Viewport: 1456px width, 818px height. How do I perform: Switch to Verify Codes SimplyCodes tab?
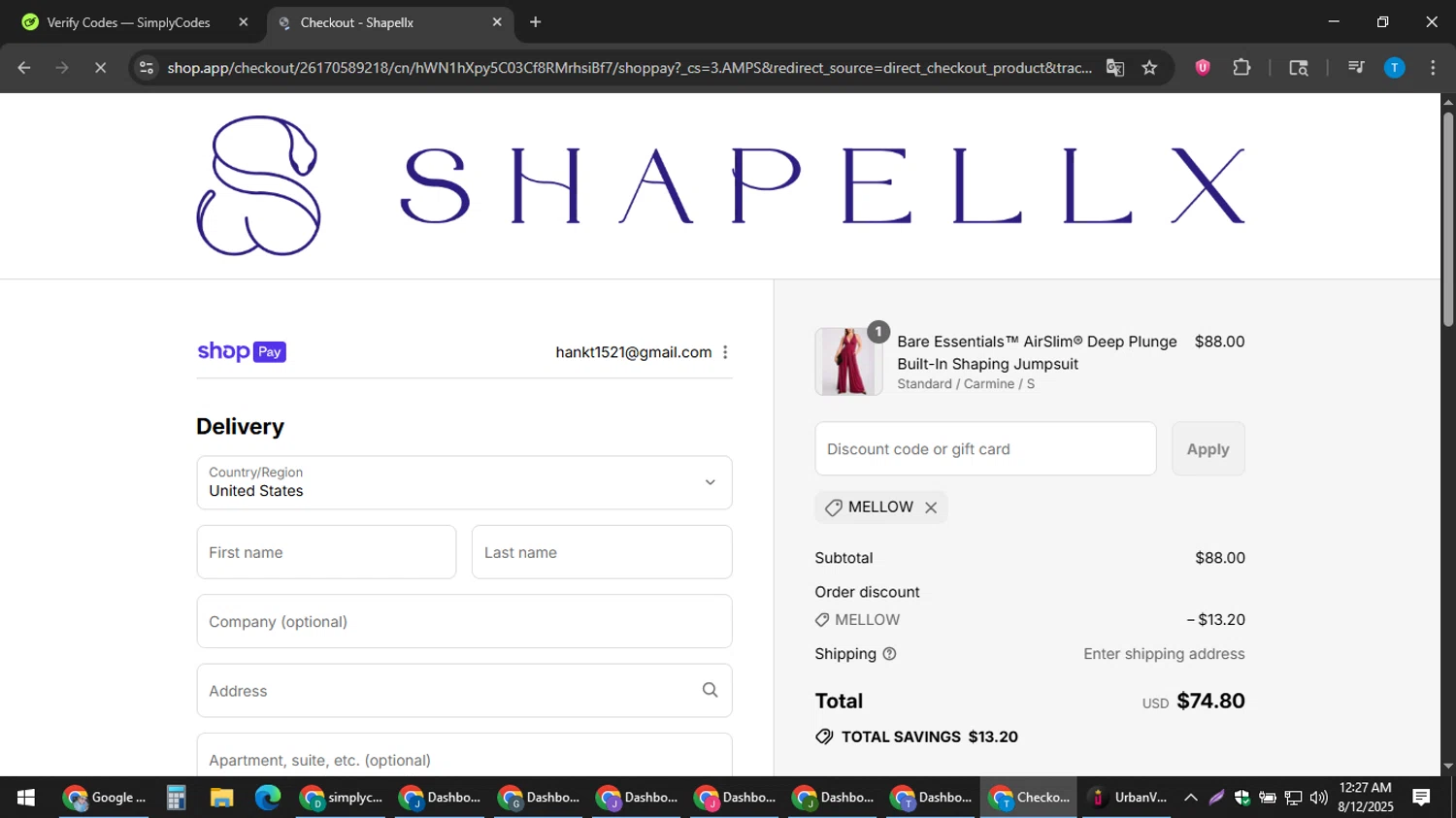click(129, 22)
